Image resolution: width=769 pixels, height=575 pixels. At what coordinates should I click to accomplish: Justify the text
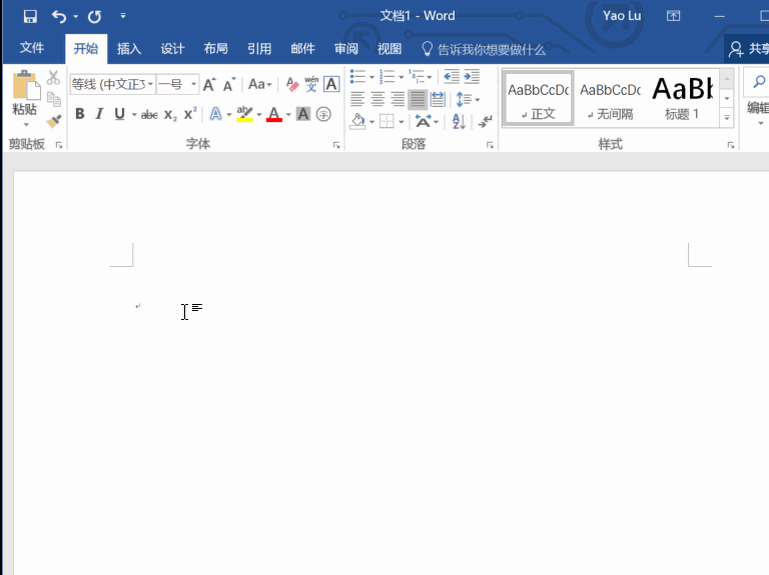[x=417, y=100]
